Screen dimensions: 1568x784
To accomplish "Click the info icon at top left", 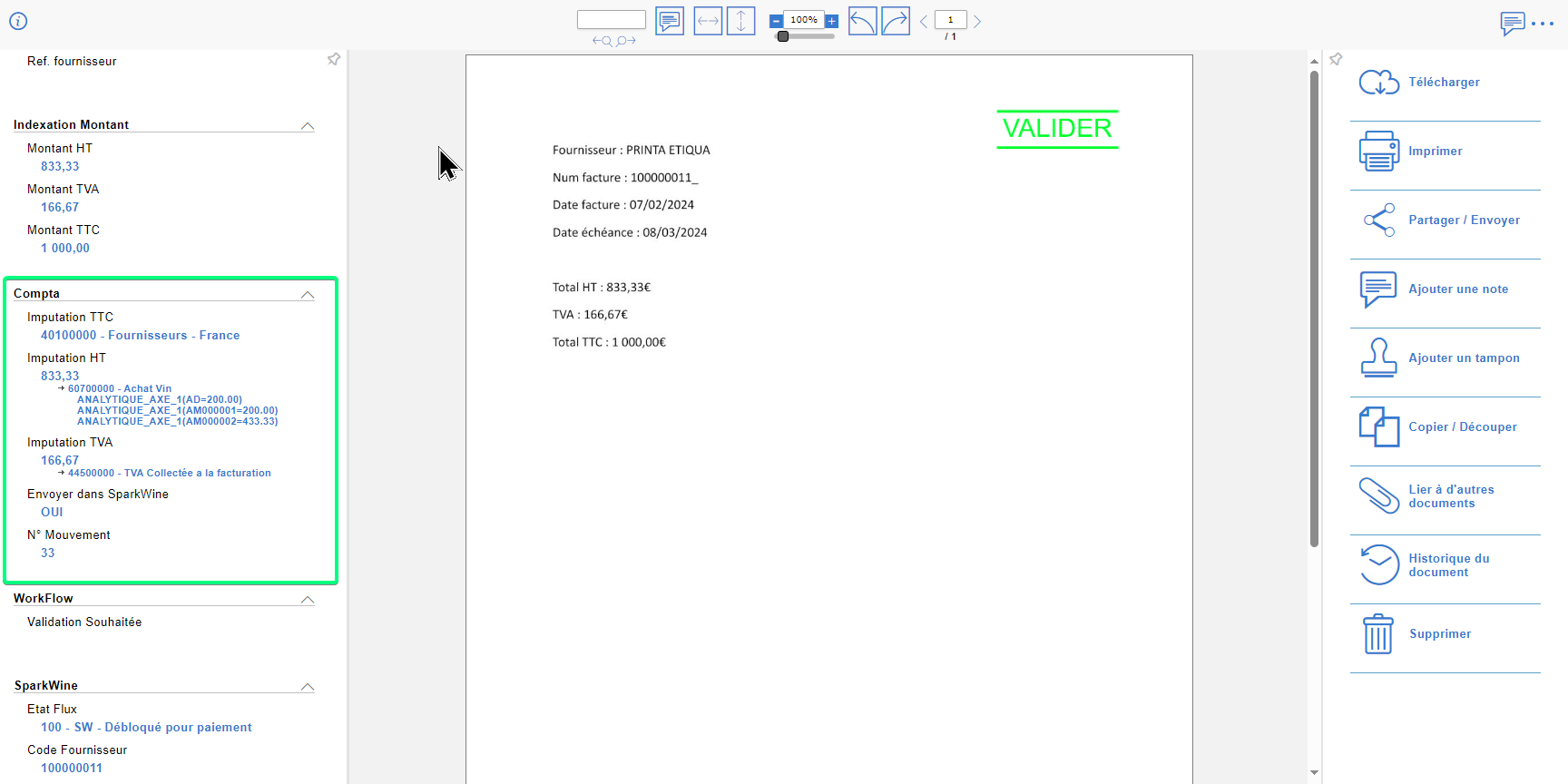I will click(x=18, y=21).
